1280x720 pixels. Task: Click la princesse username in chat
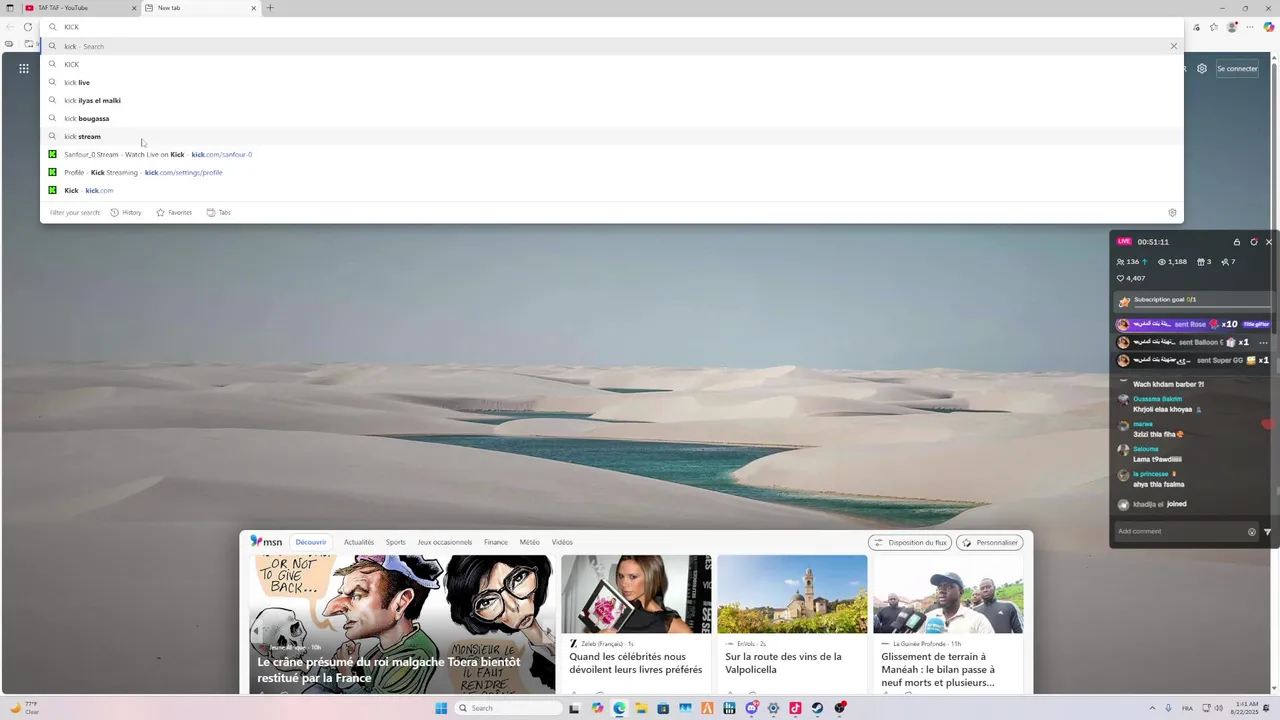coord(1150,474)
